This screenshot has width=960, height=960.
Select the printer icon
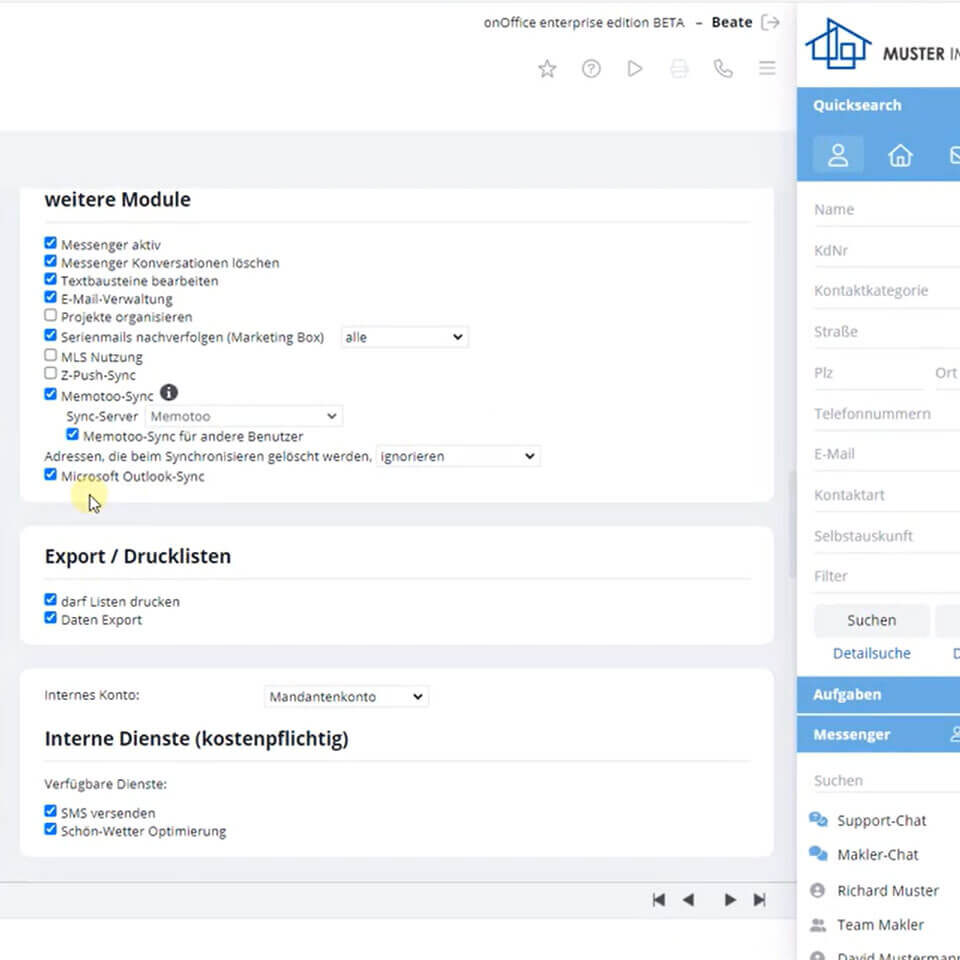679,68
